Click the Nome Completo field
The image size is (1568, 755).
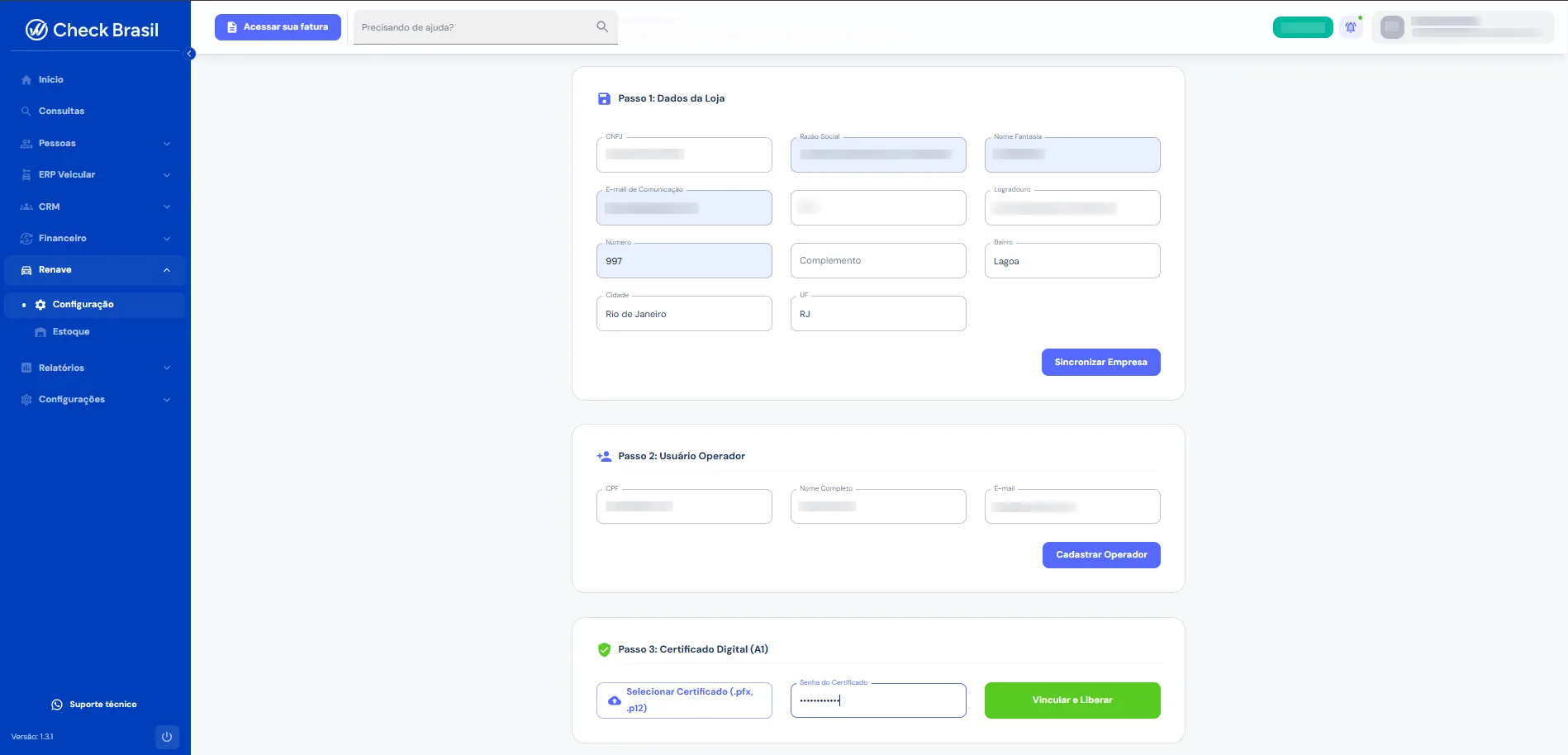pos(878,506)
